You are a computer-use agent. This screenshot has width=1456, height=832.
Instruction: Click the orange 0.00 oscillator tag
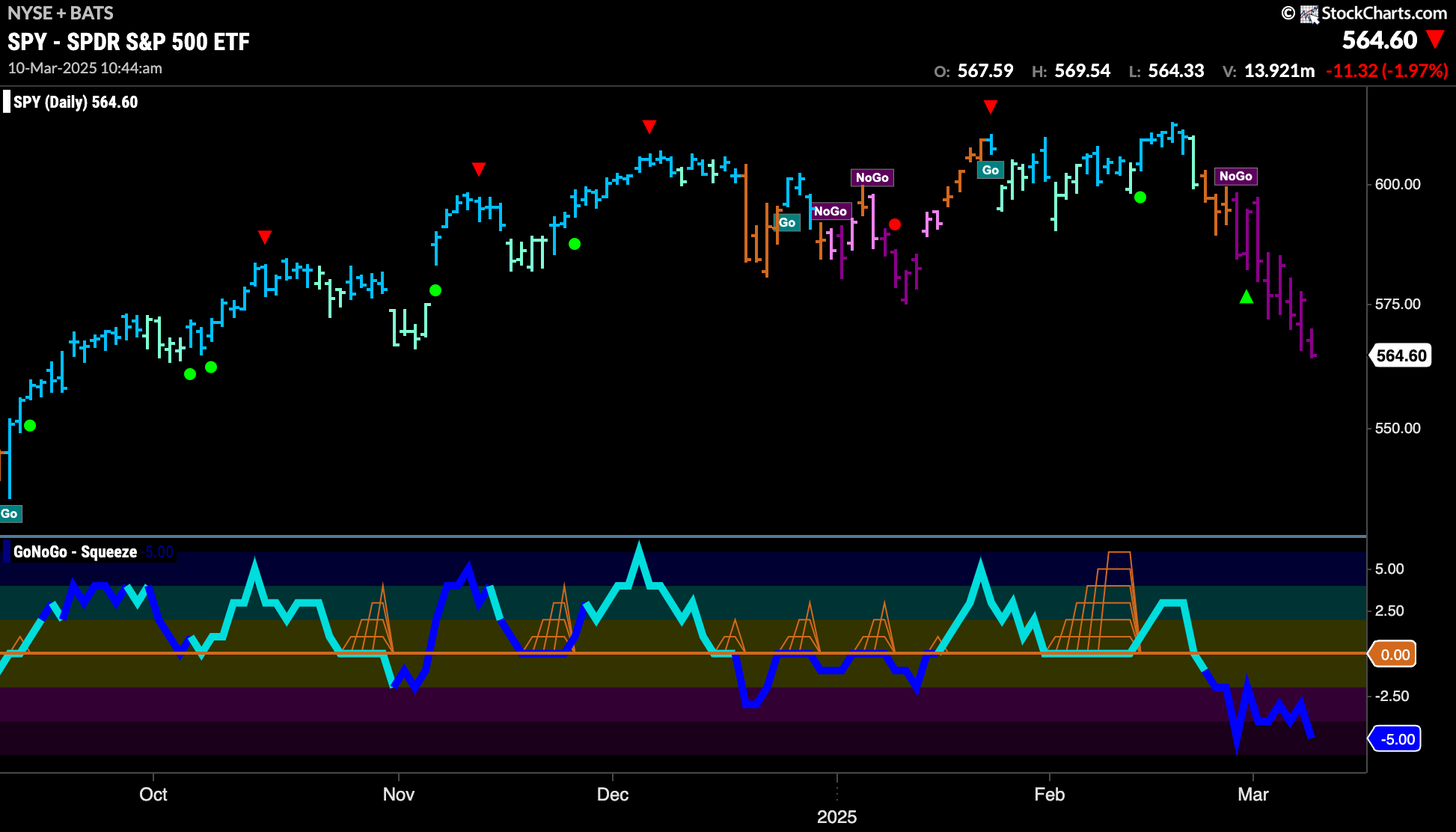point(1393,655)
